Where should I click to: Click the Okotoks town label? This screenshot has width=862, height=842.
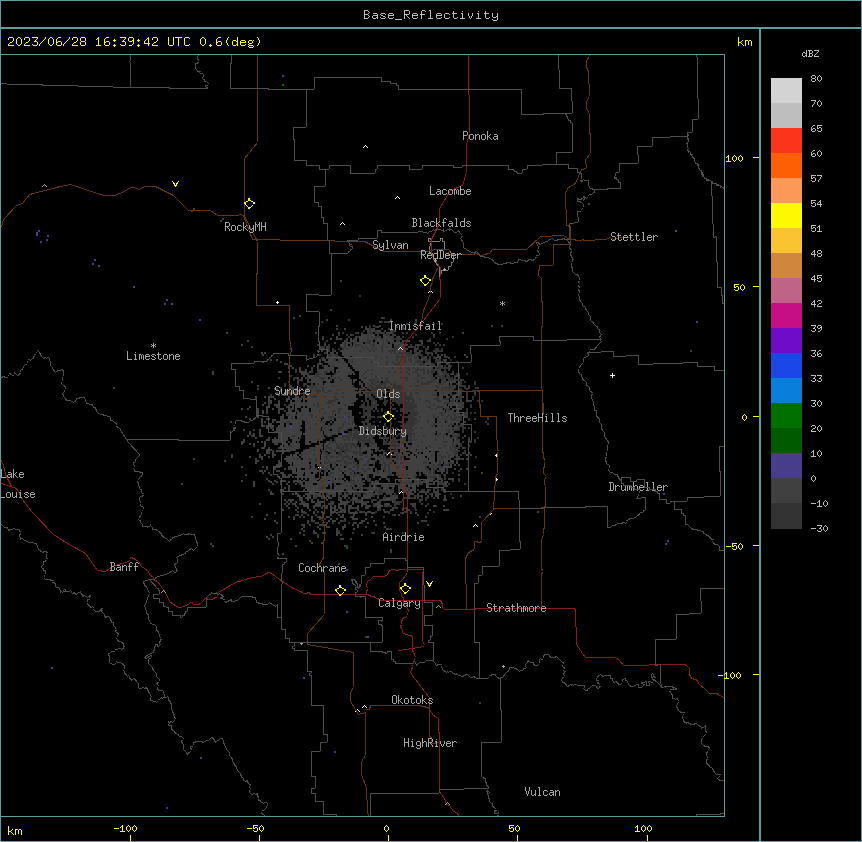(x=412, y=700)
